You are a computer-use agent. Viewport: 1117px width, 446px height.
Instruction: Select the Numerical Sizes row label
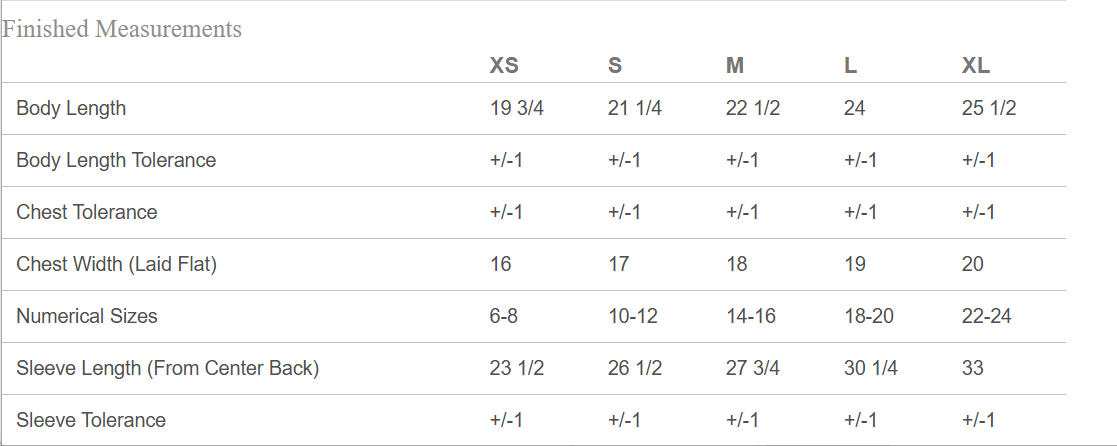[x=87, y=316]
